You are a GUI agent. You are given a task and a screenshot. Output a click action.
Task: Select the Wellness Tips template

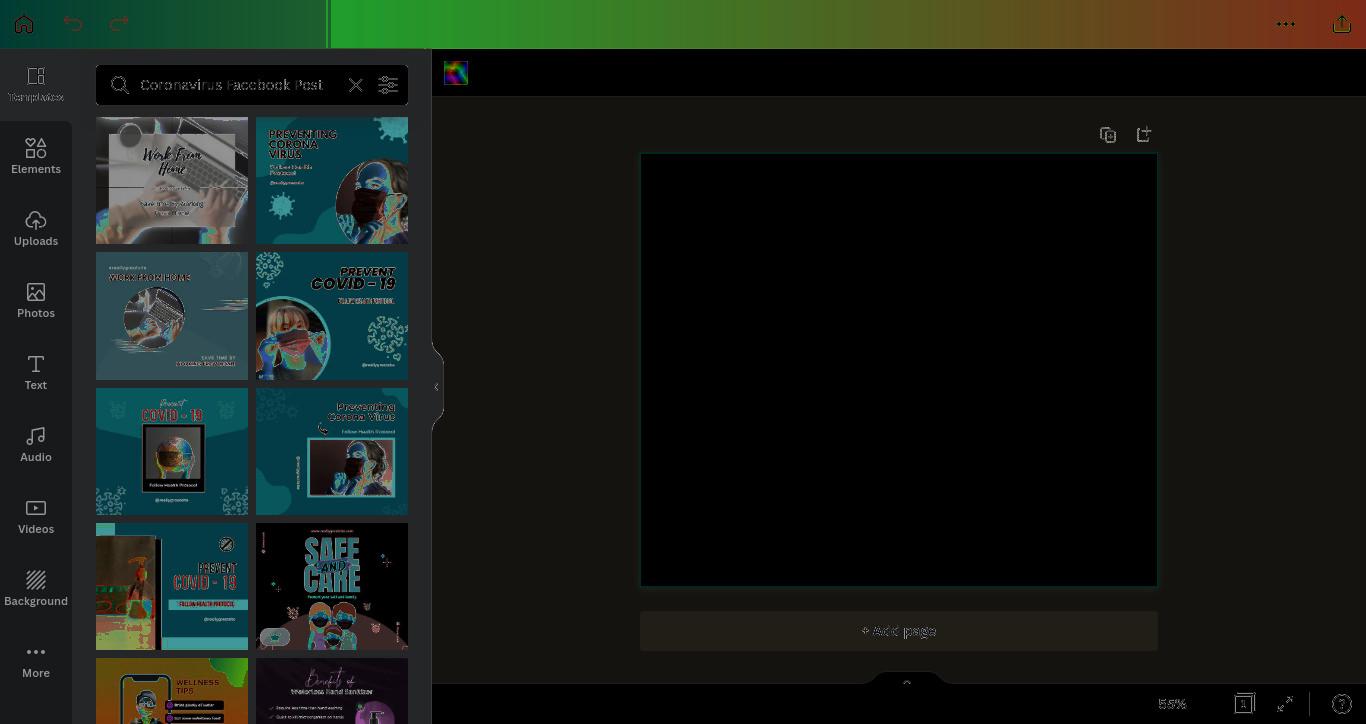[x=172, y=691]
